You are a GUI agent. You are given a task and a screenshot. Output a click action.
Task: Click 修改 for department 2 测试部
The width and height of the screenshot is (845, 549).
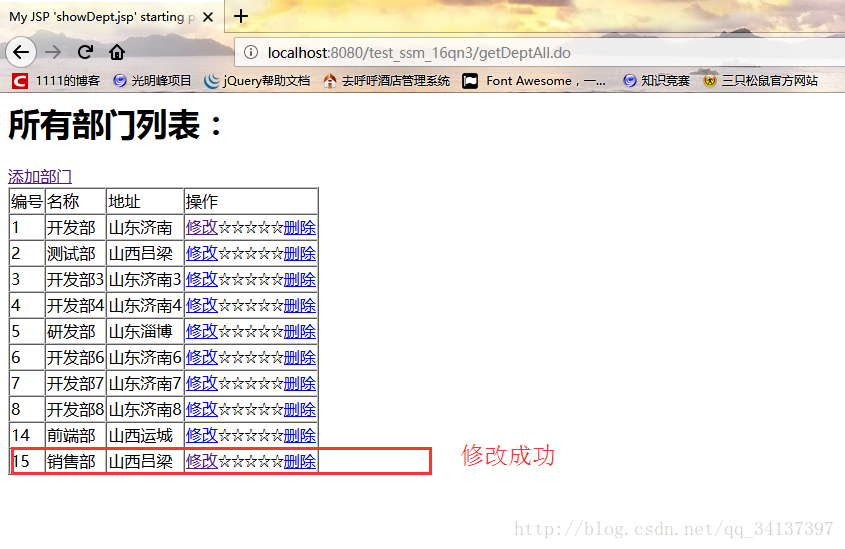click(202, 253)
